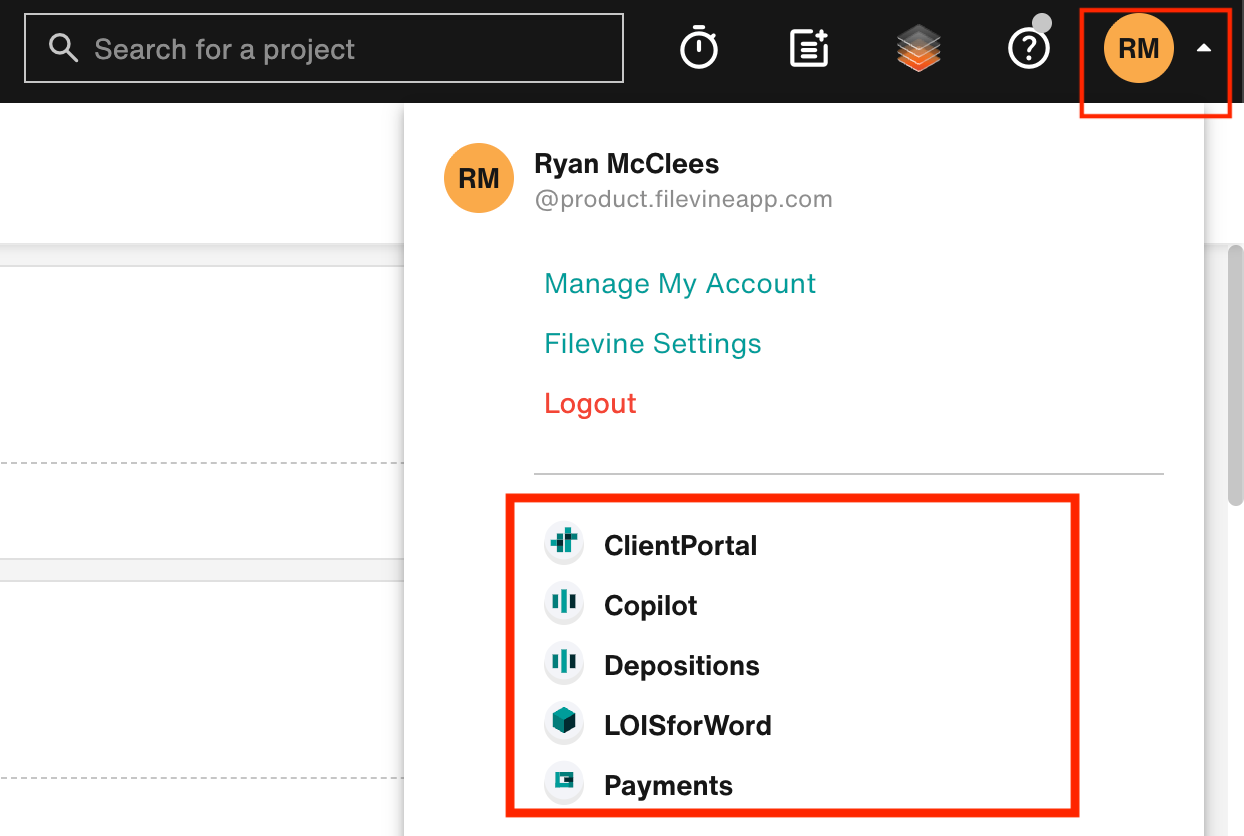The width and height of the screenshot is (1244, 836).
Task: Click the vertical scrollbar thumb
Action: [x=1235, y=377]
